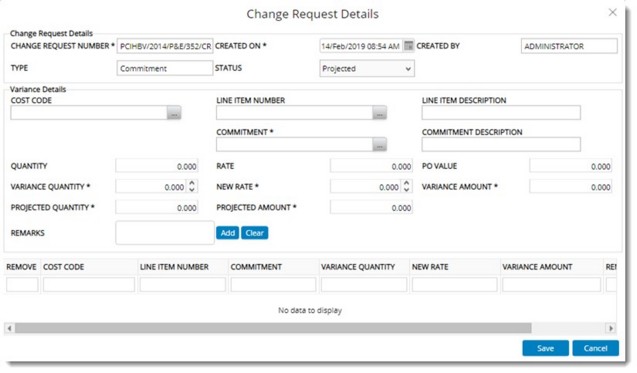
Task: Focus the PO Value field
Action: tap(570, 166)
